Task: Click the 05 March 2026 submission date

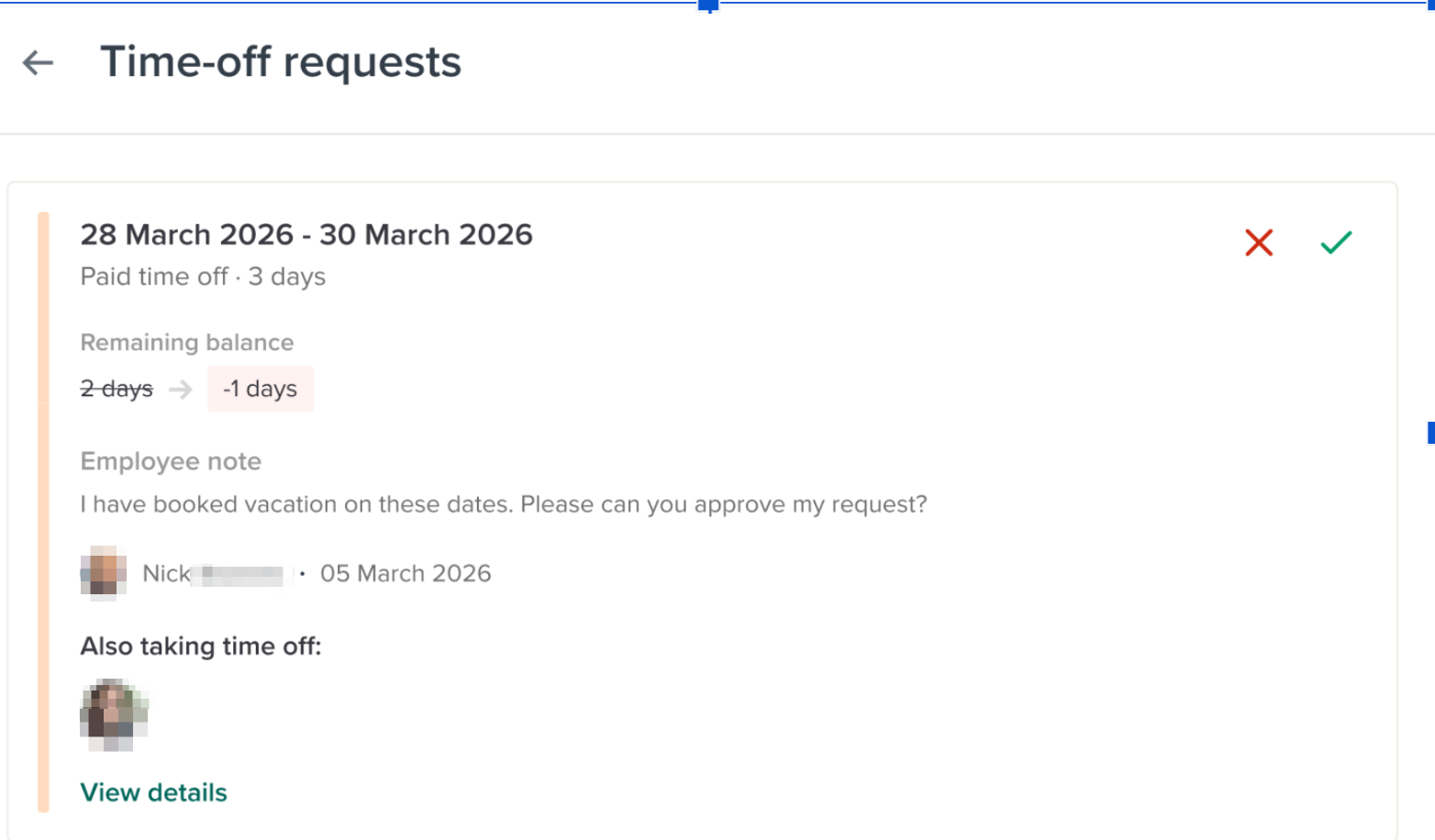Action: [x=406, y=573]
